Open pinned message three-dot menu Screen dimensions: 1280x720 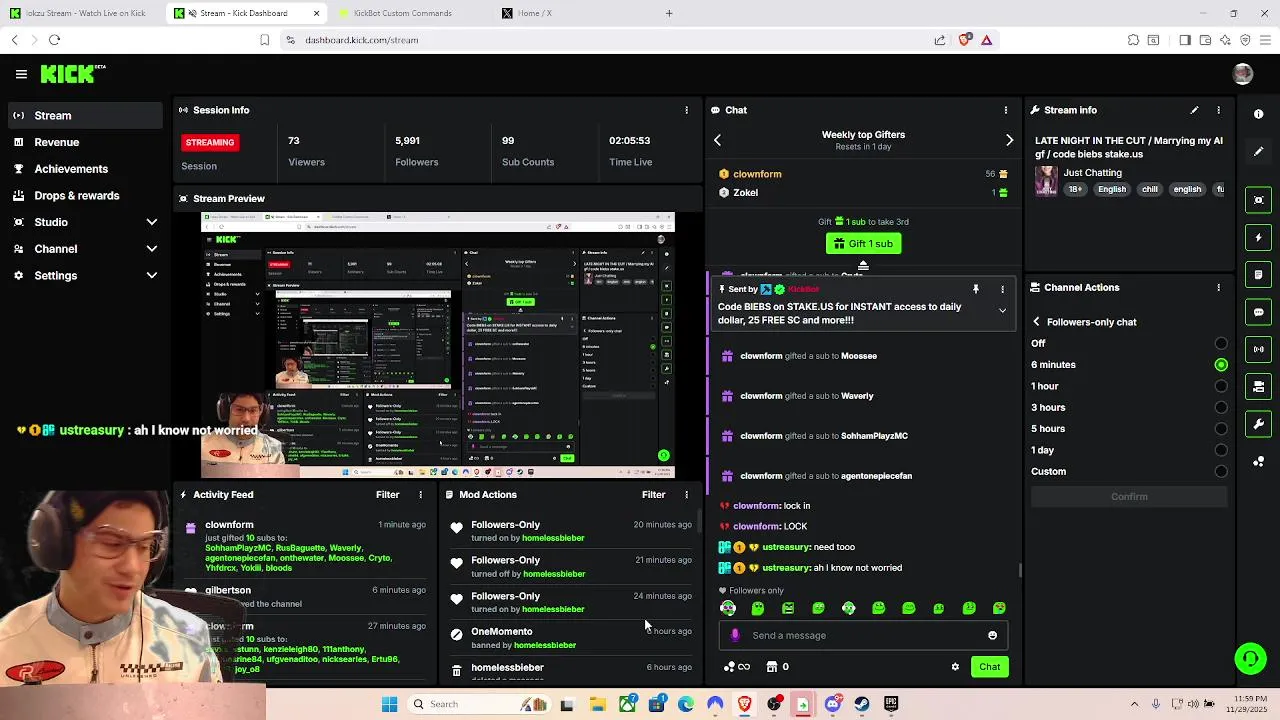pos(1003,289)
